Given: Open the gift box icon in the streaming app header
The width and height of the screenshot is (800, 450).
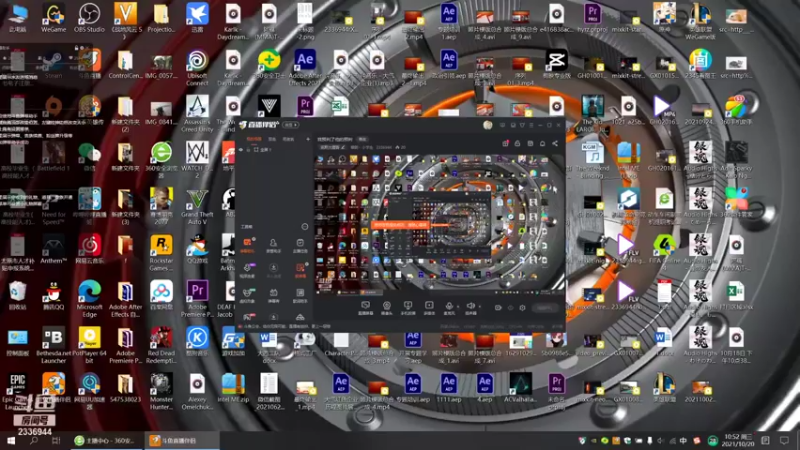Looking at the screenshot, I should [505, 143].
